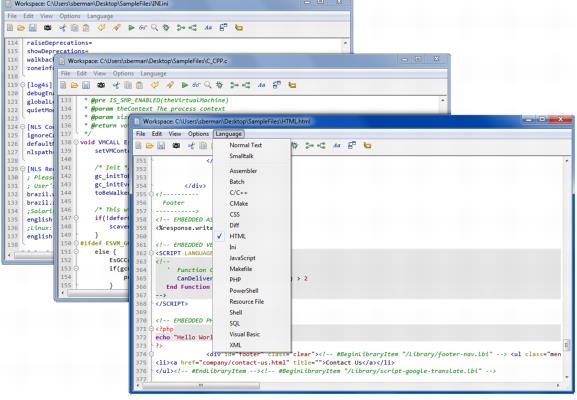Click the open folder icon in the INI.ini window toolbar
The width and height of the screenshot is (577, 400).
[21, 28]
